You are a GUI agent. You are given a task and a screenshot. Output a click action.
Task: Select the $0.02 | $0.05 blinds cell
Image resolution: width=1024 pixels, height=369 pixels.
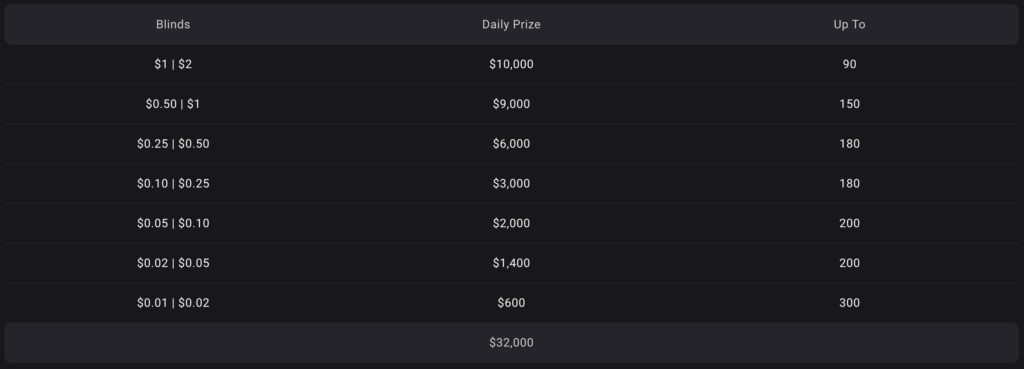pyautogui.click(x=173, y=263)
